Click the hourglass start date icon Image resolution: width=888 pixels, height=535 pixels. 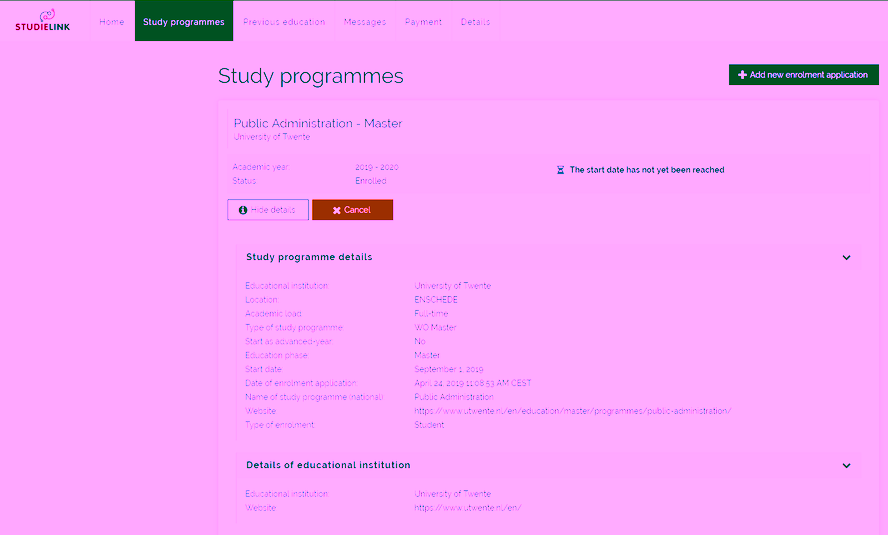[x=560, y=170]
